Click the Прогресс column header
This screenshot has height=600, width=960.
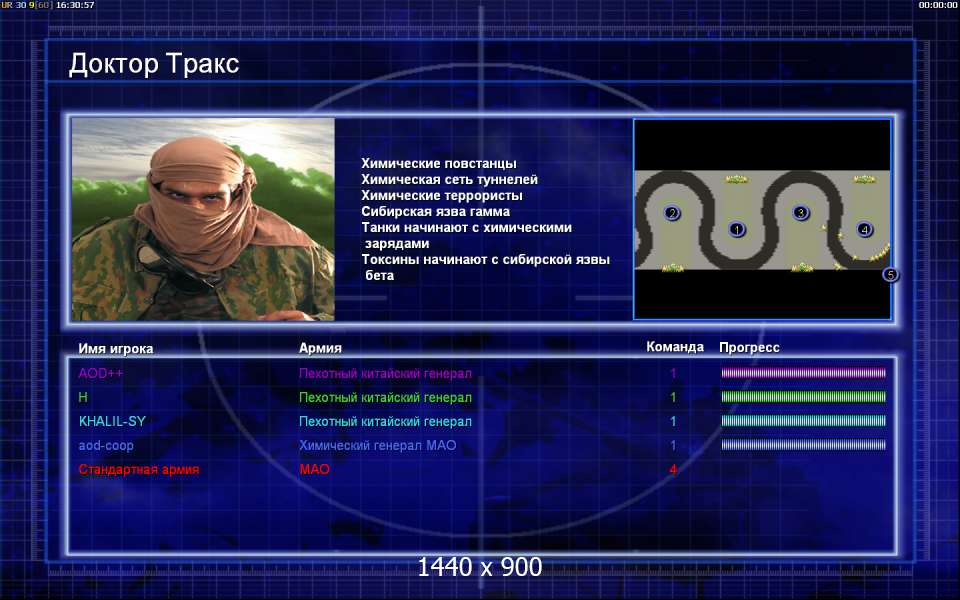[749, 348]
